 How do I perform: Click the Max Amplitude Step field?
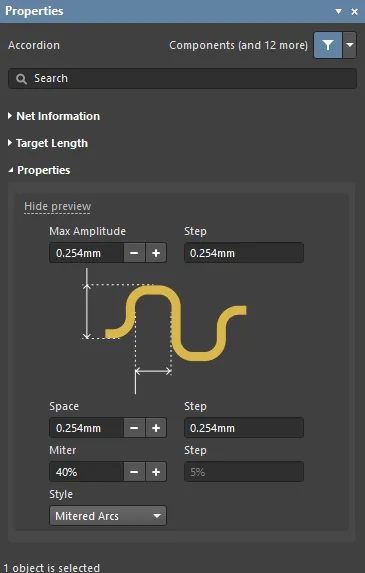coord(244,253)
